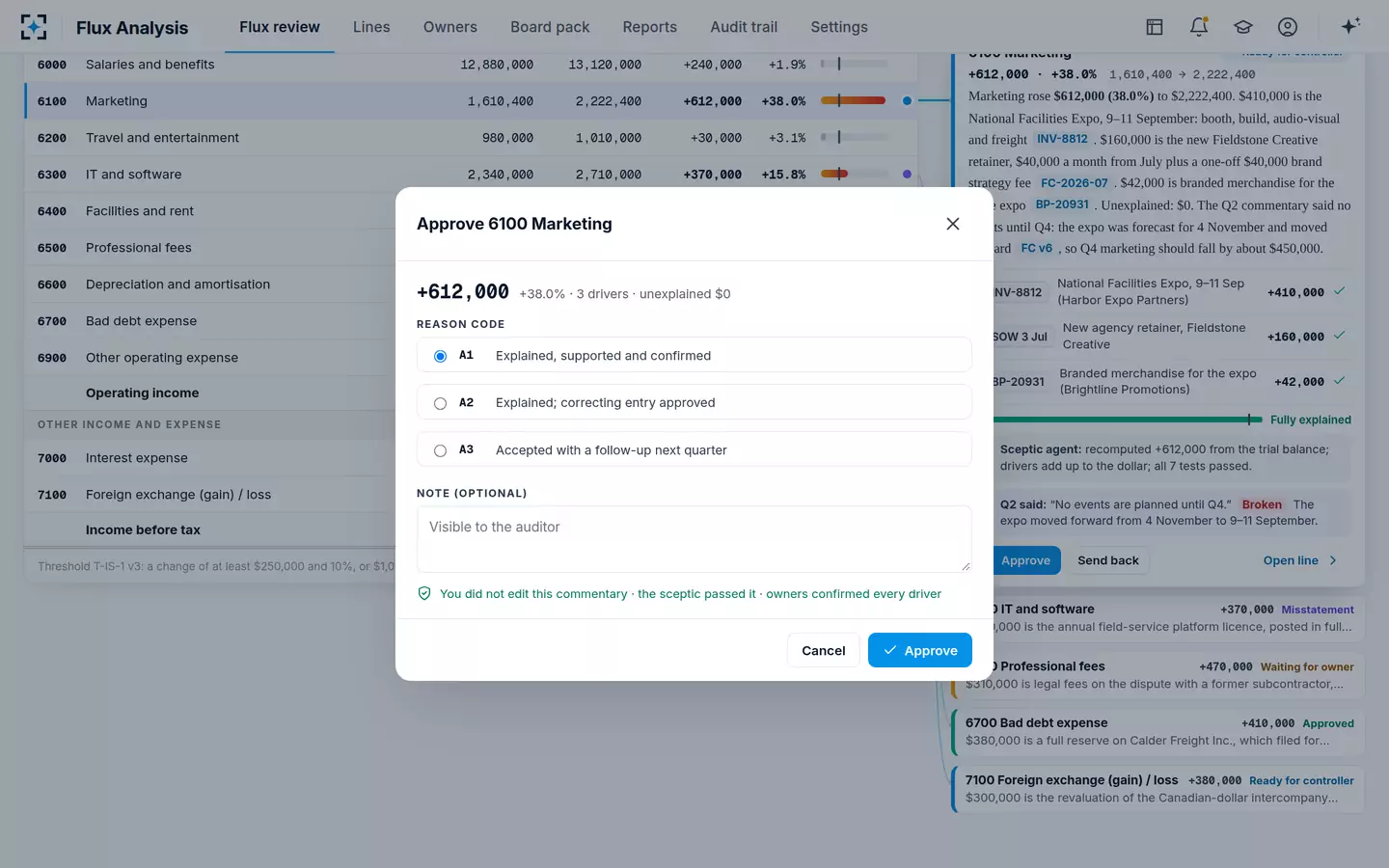The height and width of the screenshot is (868, 1389).
Task: Click the blue status dot on Marketing row
Action: (907, 100)
